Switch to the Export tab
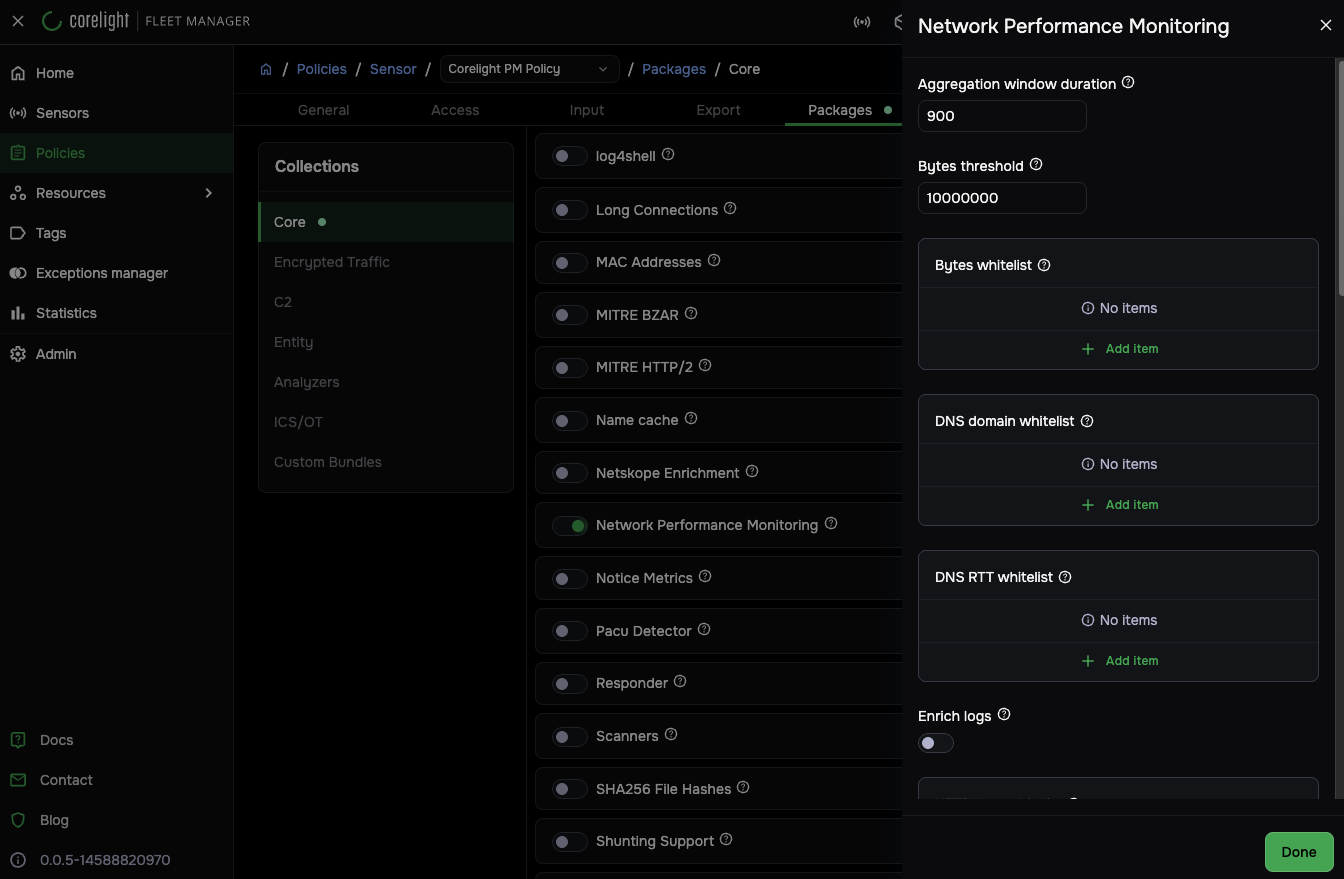The height and width of the screenshot is (879, 1344). point(718,110)
